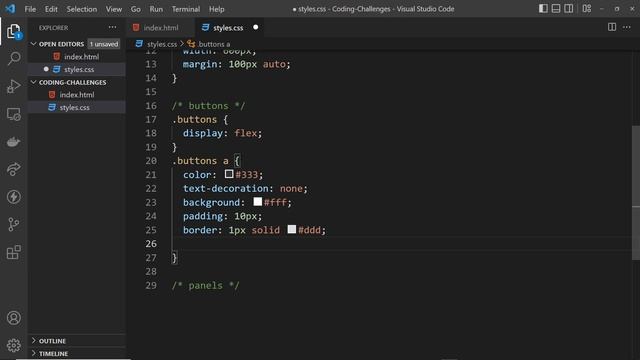Viewport: 640px width, 360px height.
Task: Click 'margin' property on line 13
Action: pyautogui.click(x=200, y=64)
